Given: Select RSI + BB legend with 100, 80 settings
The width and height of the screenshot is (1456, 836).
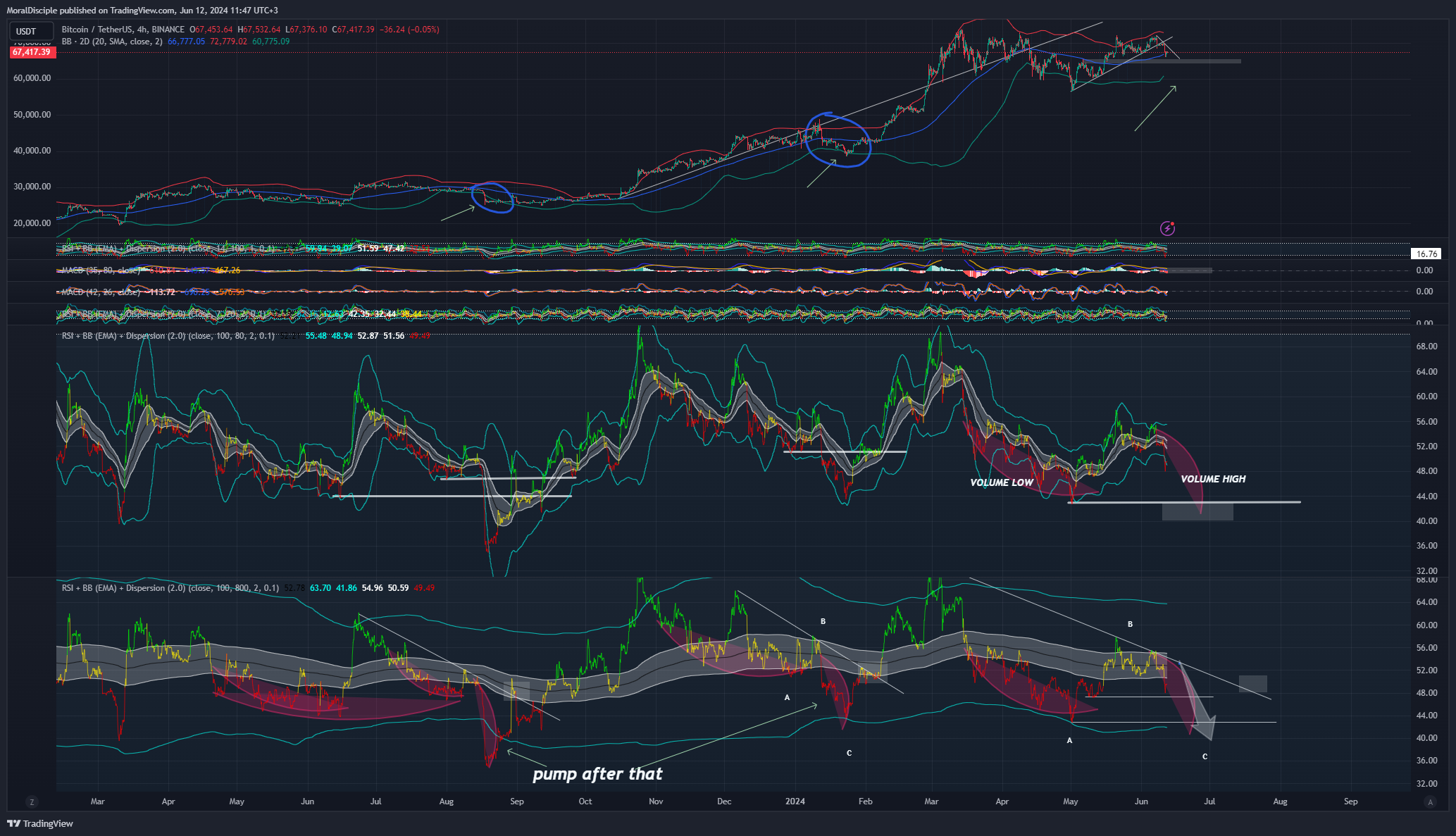Looking at the screenshot, I should tap(168, 336).
